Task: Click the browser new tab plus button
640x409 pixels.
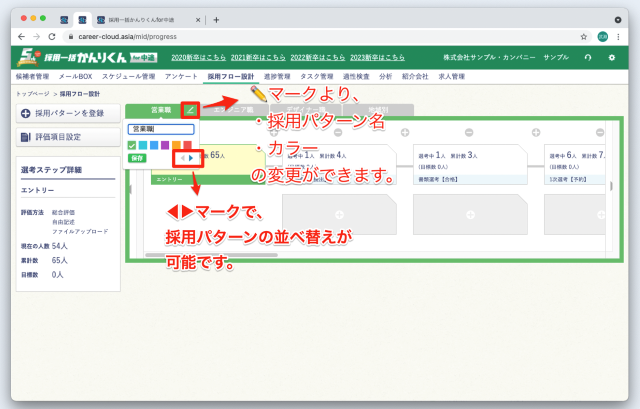Action: 217,19
